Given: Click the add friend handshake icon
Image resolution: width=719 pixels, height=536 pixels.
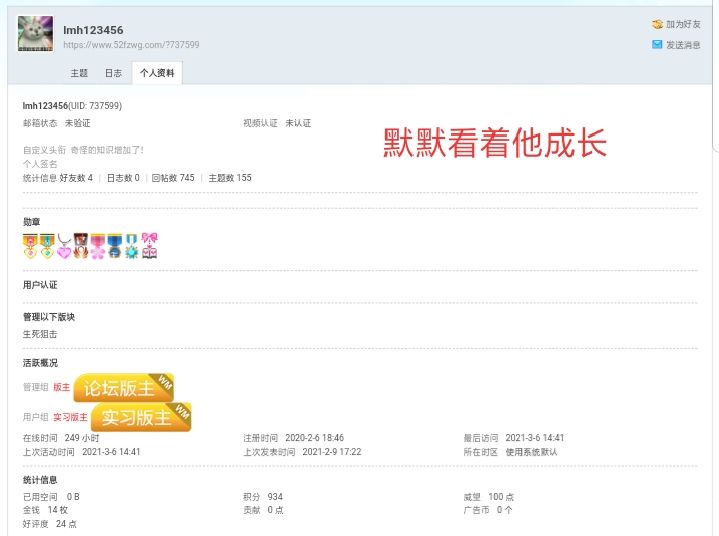Looking at the screenshot, I should pyautogui.click(x=657, y=24).
